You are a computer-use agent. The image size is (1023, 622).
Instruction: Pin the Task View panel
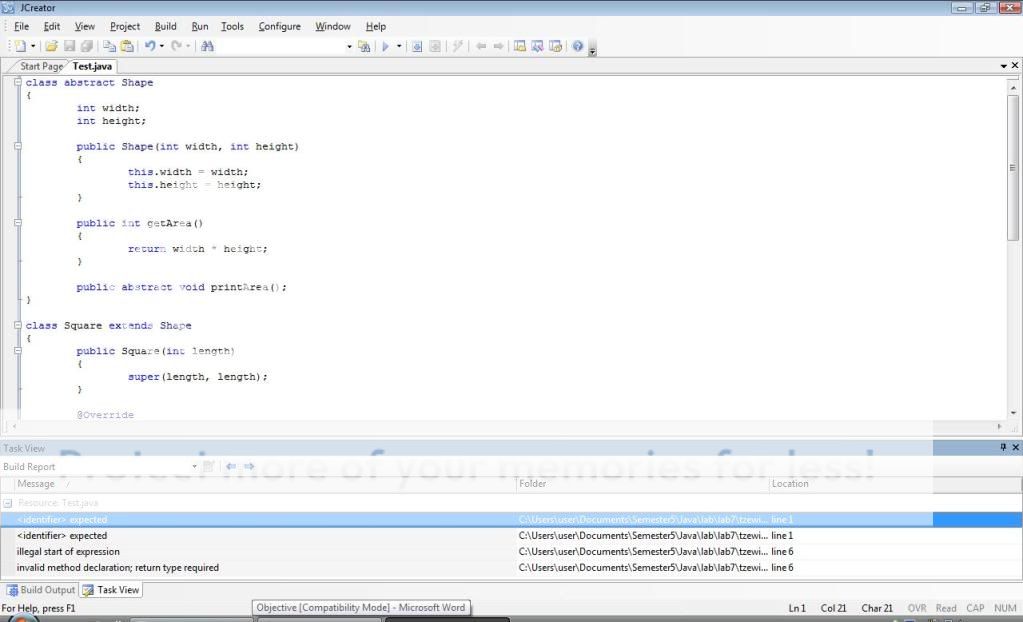tap(1003, 448)
